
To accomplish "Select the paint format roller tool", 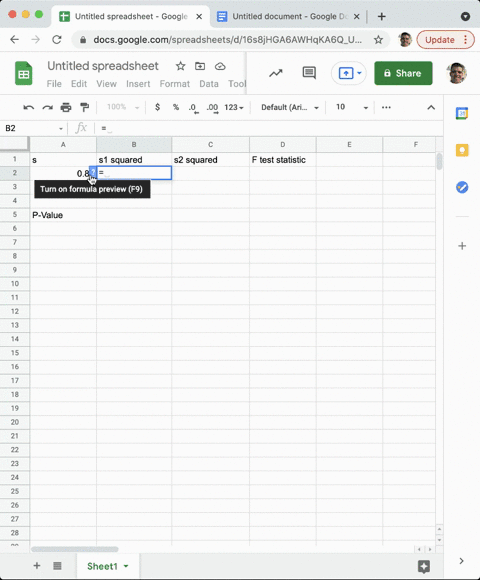I will (x=85, y=108).
